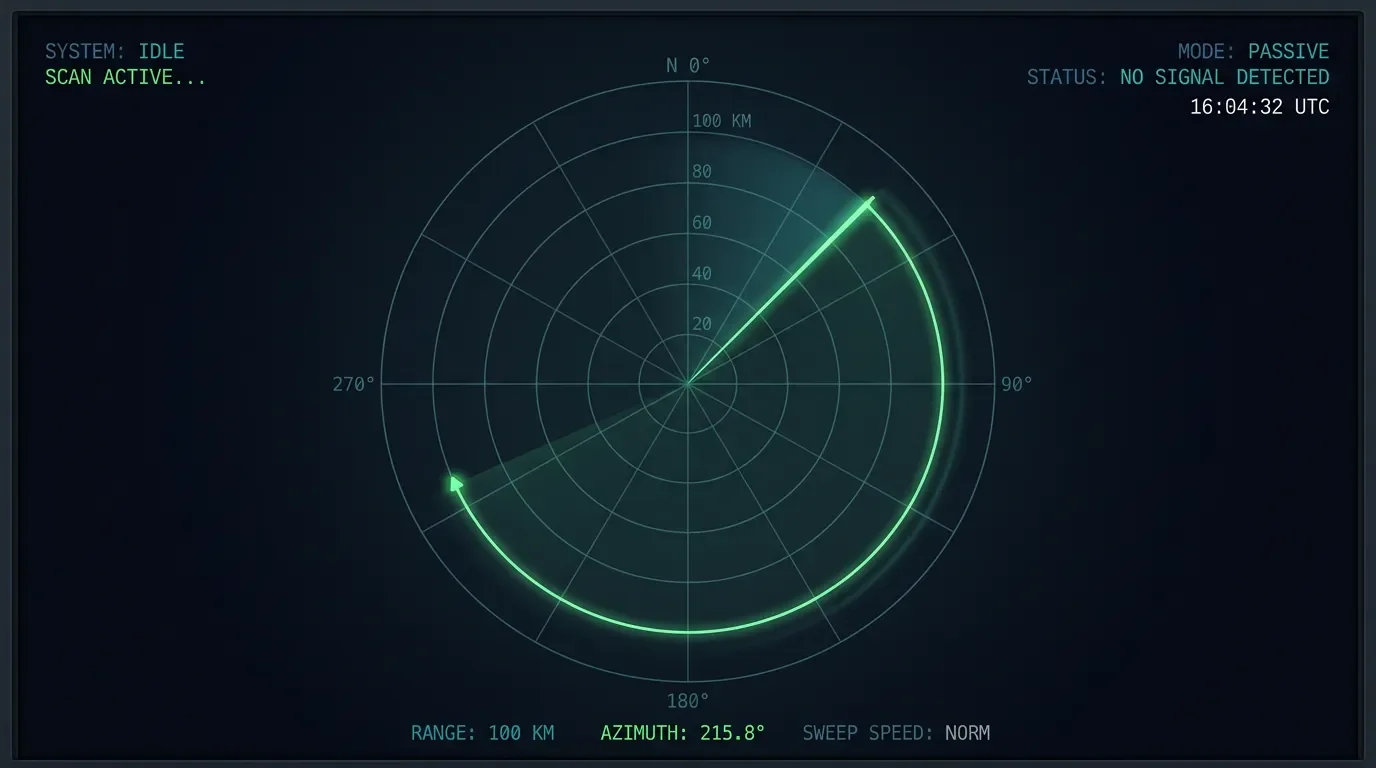
Task: Click the 20 range ring label
Action: (702, 324)
